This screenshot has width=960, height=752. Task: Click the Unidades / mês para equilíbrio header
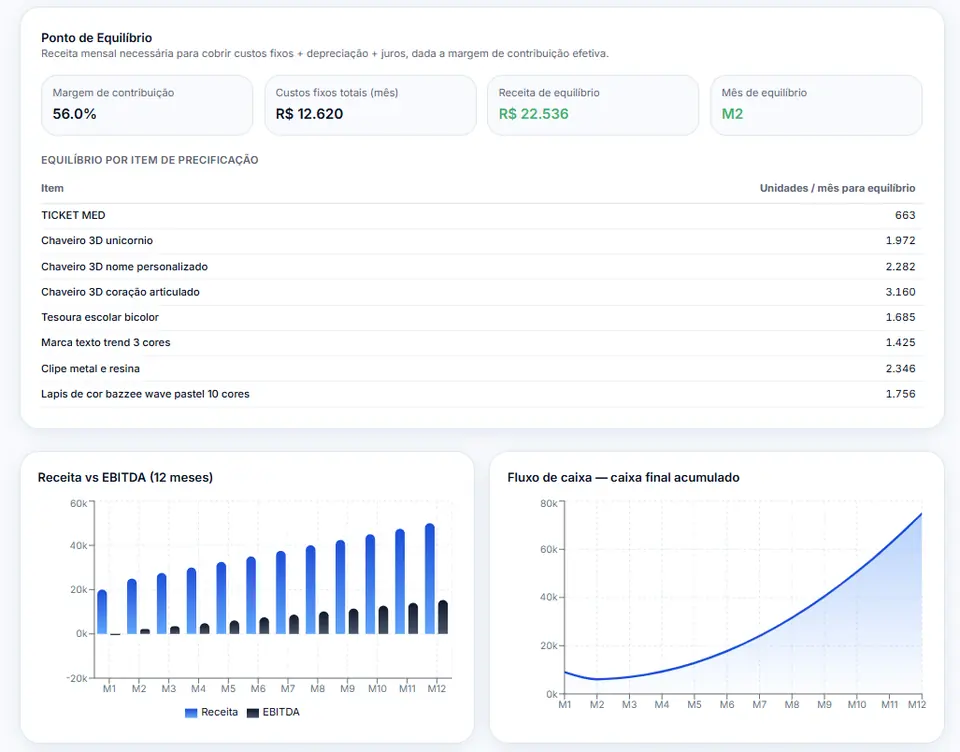(838, 188)
